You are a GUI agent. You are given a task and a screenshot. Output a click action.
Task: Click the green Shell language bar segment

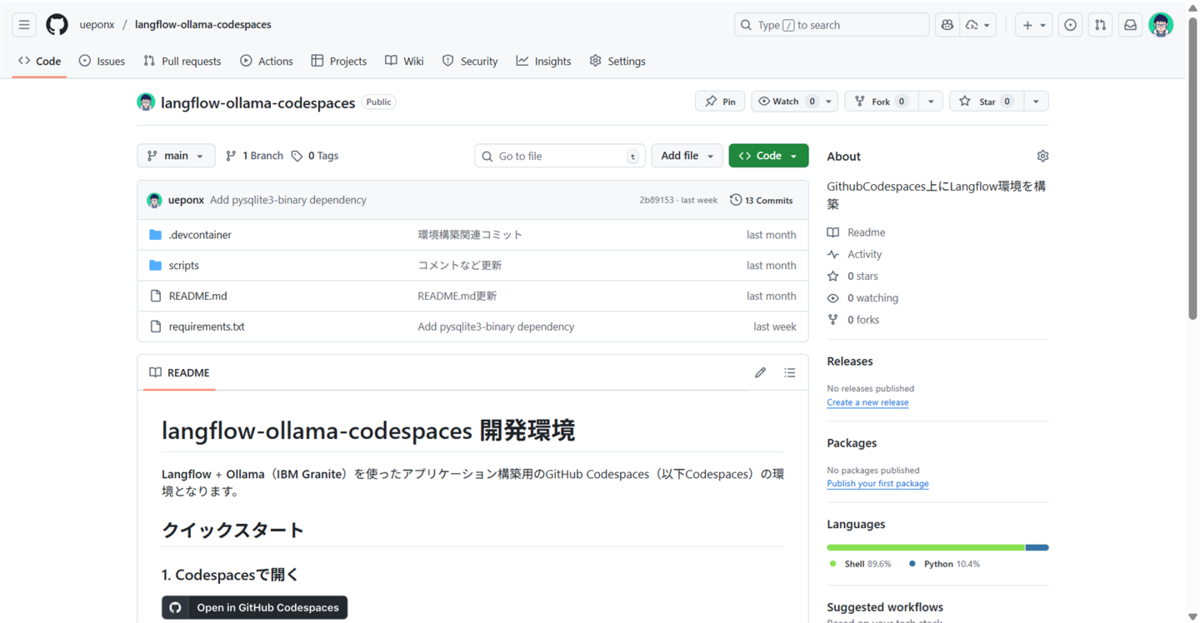[x=926, y=547]
